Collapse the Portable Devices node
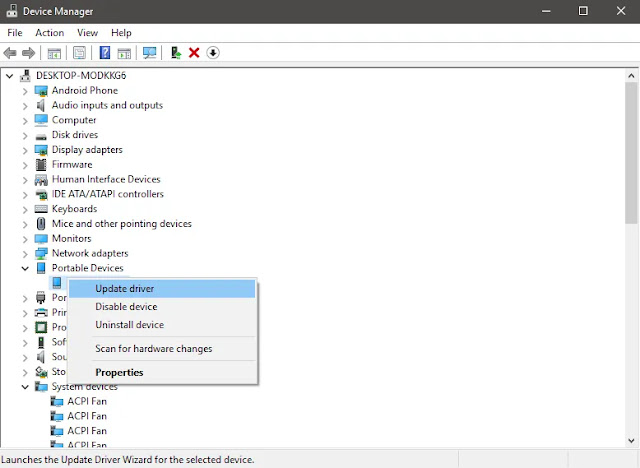 click(25, 268)
